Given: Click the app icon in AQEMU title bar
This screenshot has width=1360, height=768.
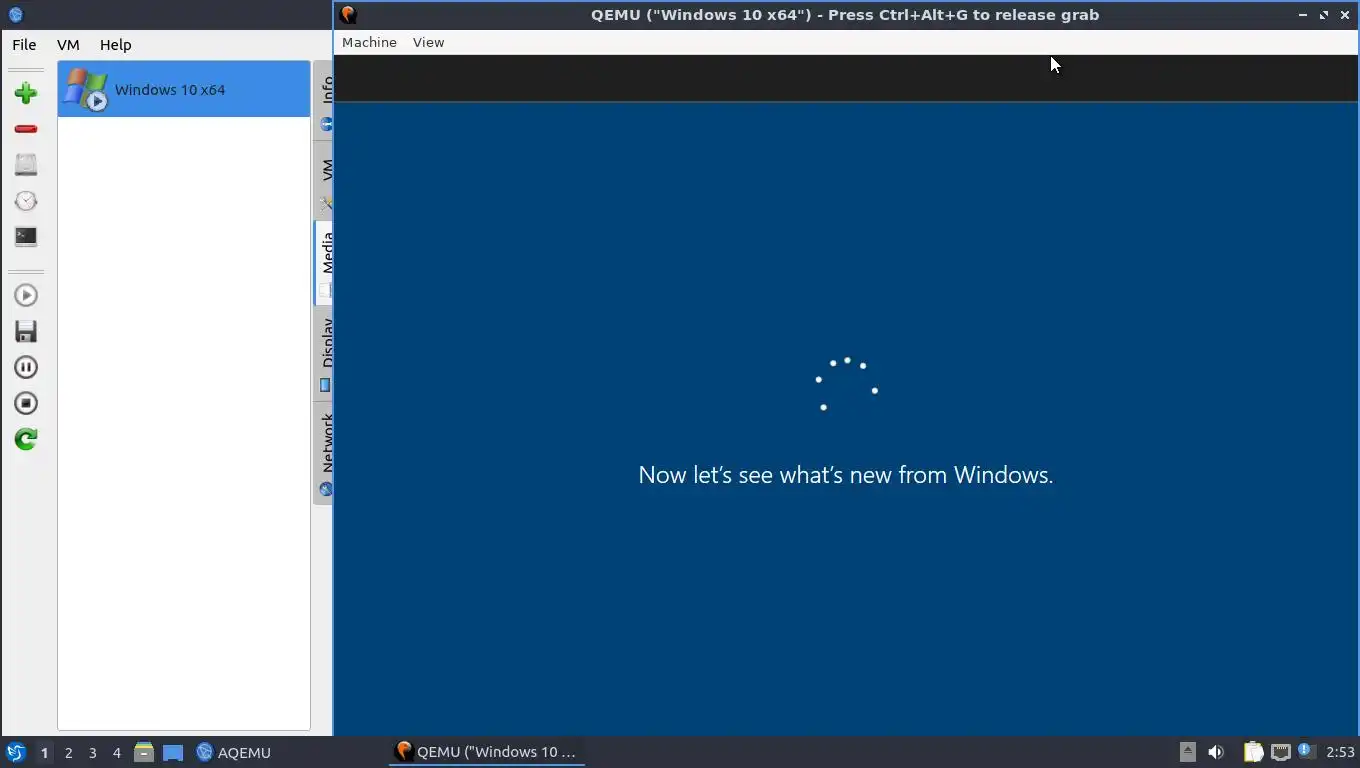Looking at the screenshot, I should click(x=15, y=14).
